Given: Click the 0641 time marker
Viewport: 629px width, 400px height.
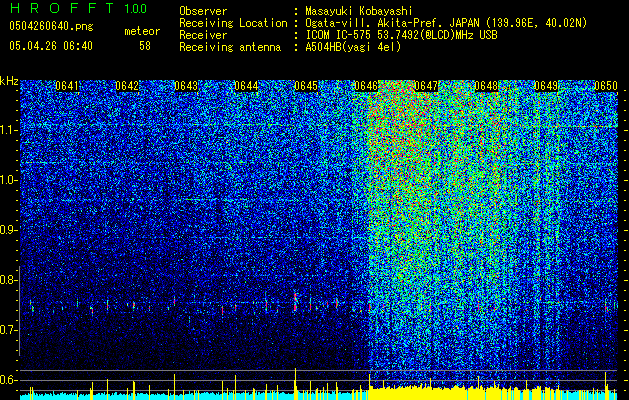Looking at the screenshot, I should (67, 86).
